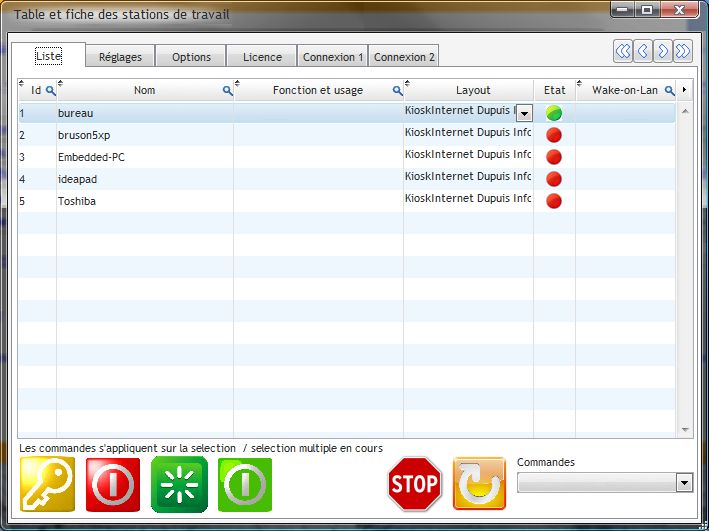Click the red STOP sign icon

(x=414, y=485)
